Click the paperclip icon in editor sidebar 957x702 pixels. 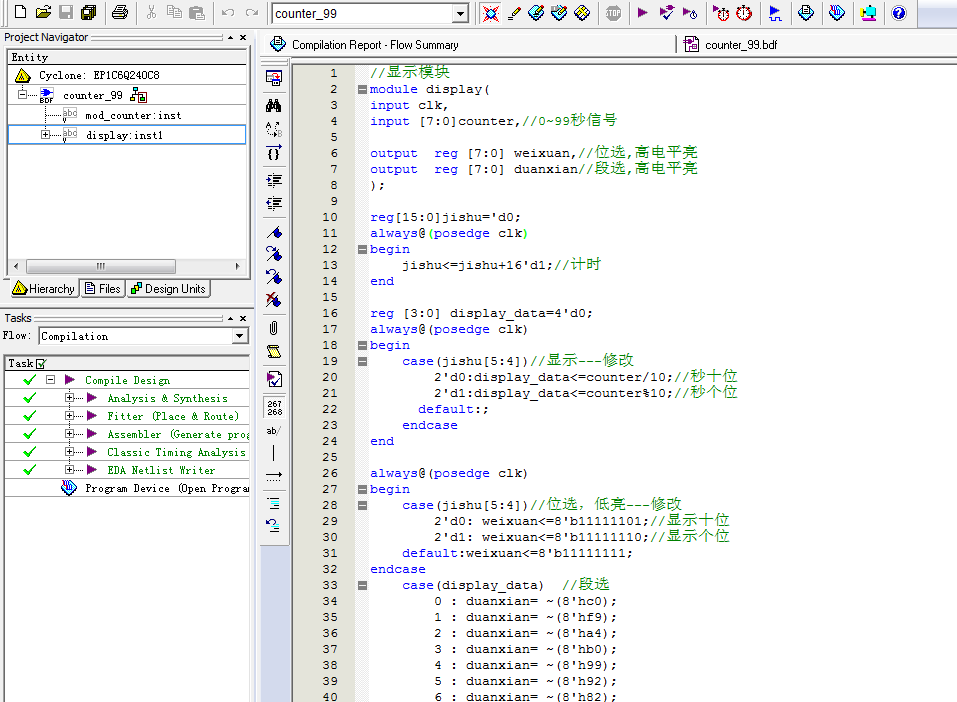[x=274, y=328]
